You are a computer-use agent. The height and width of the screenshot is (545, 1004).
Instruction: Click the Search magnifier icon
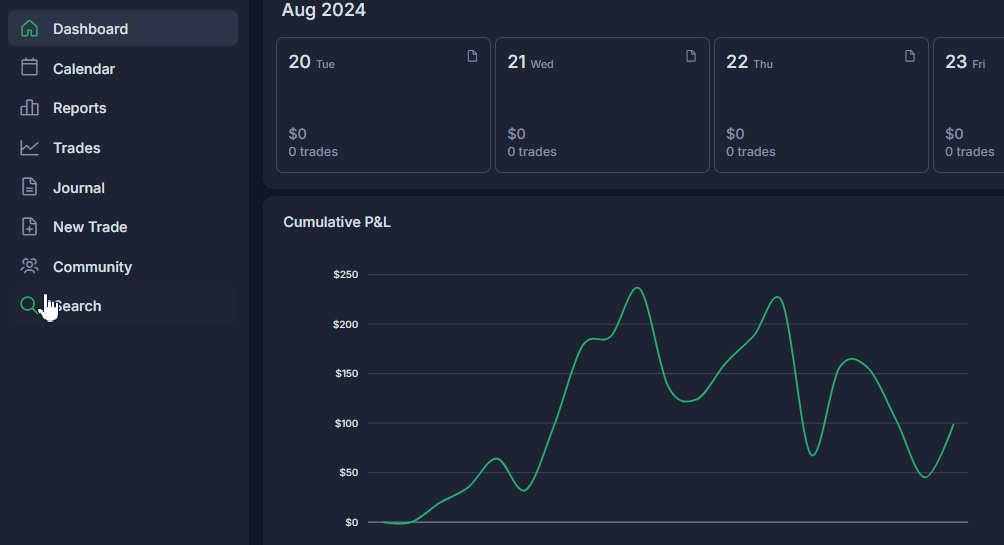[x=28, y=305]
